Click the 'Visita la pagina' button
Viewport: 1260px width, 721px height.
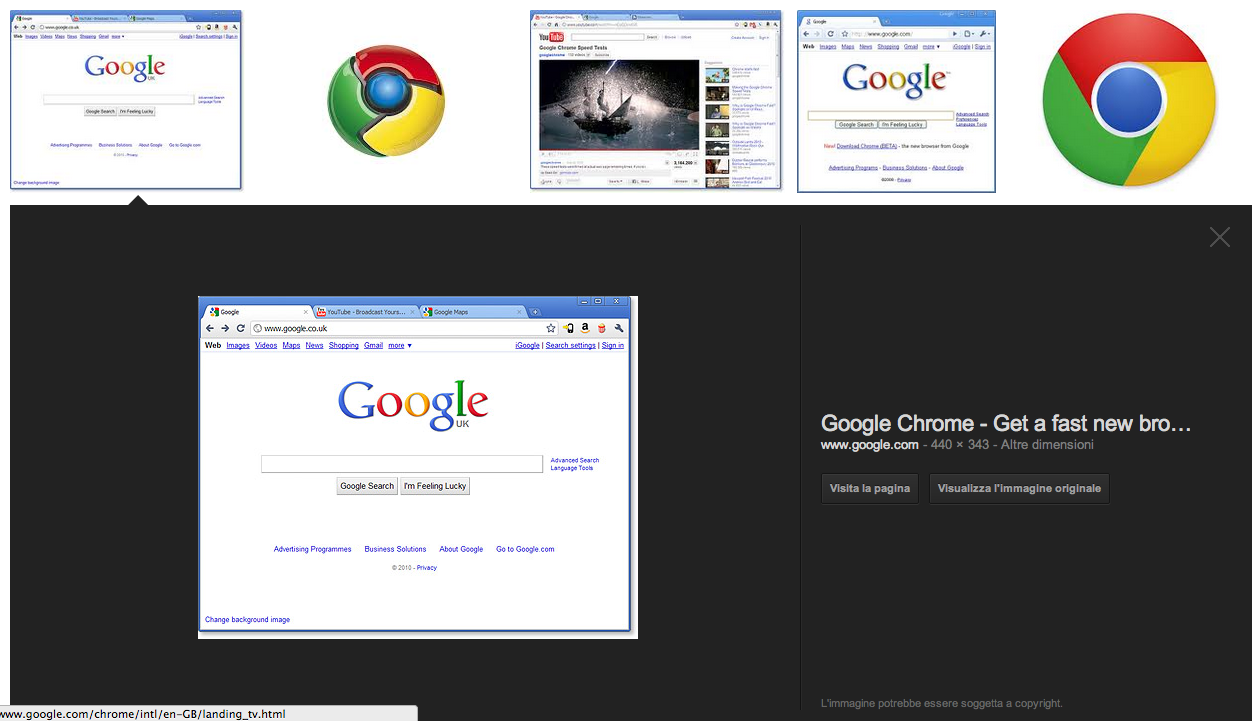point(869,489)
